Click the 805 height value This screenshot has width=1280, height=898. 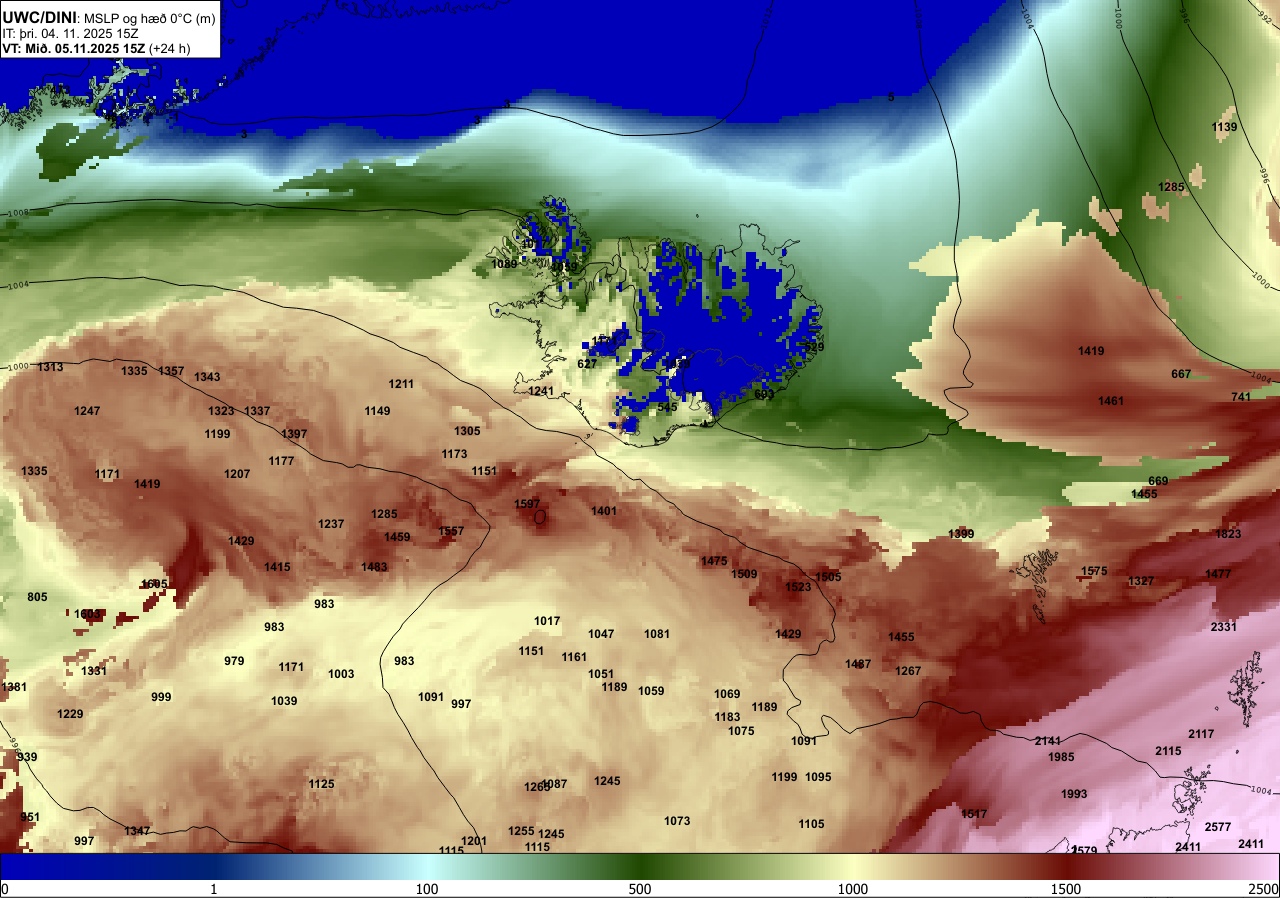coord(37,597)
